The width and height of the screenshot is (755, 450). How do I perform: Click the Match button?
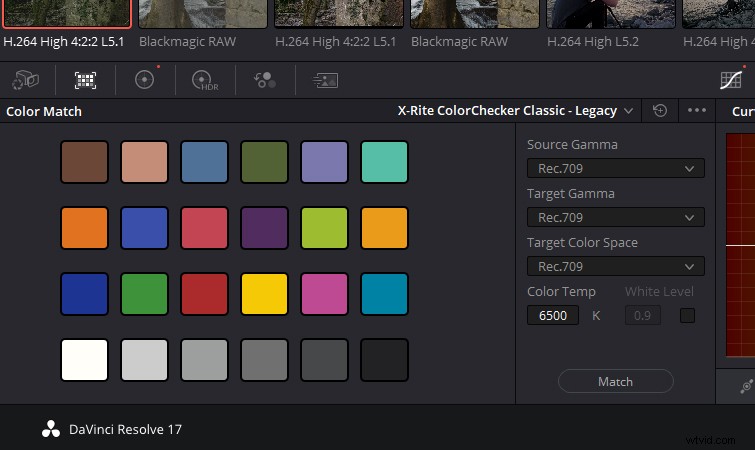point(615,382)
